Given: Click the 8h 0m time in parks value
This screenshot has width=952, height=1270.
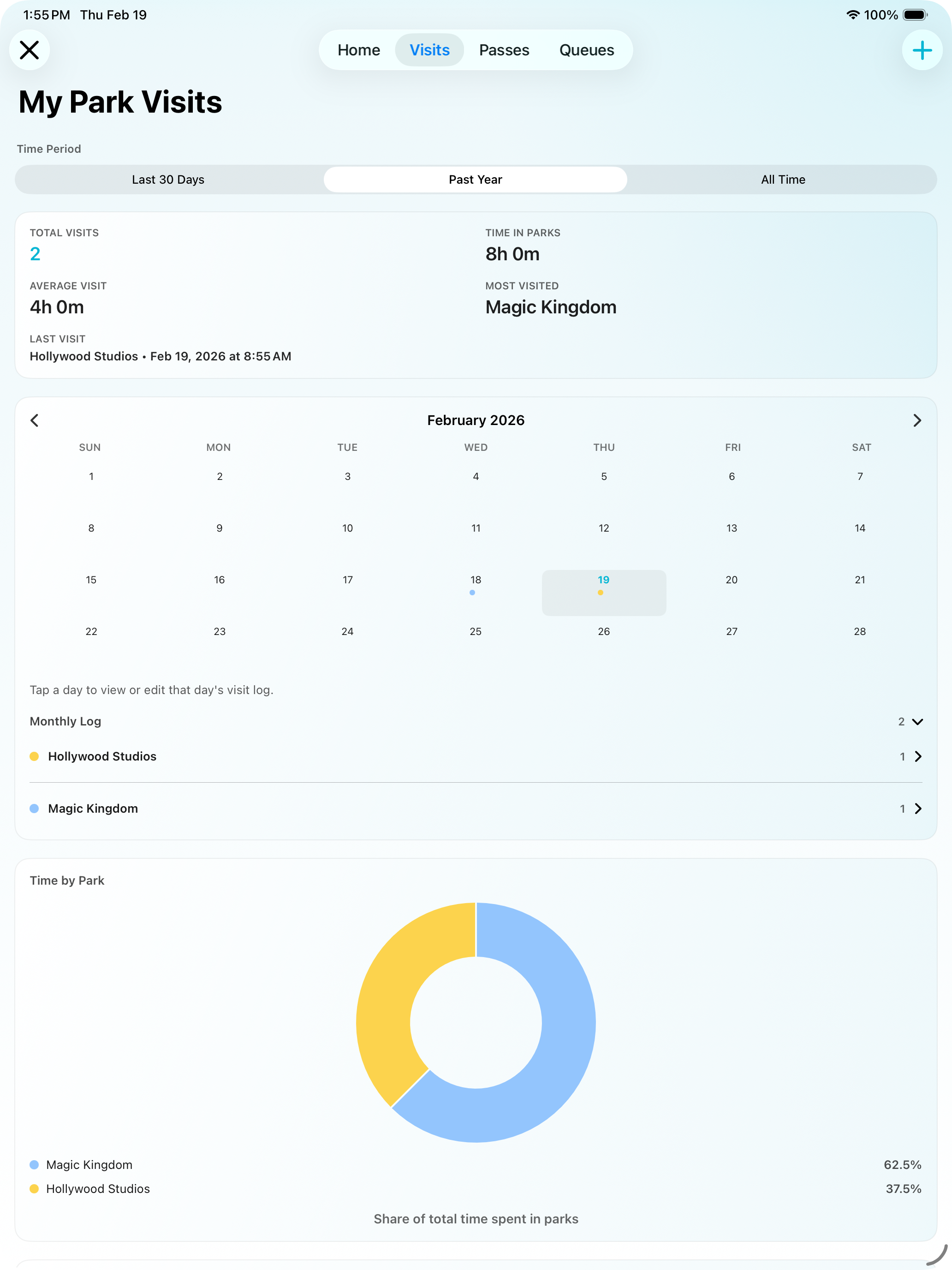Looking at the screenshot, I should pos(512,254).
